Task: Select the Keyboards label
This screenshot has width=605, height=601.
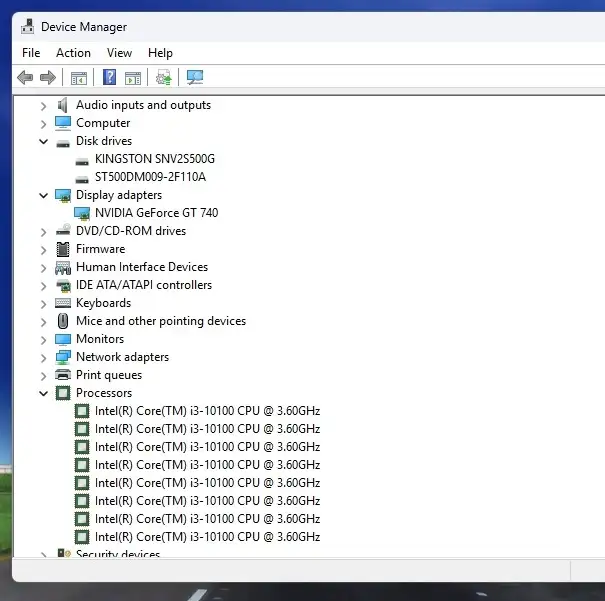Action: [x=103, y=303]
